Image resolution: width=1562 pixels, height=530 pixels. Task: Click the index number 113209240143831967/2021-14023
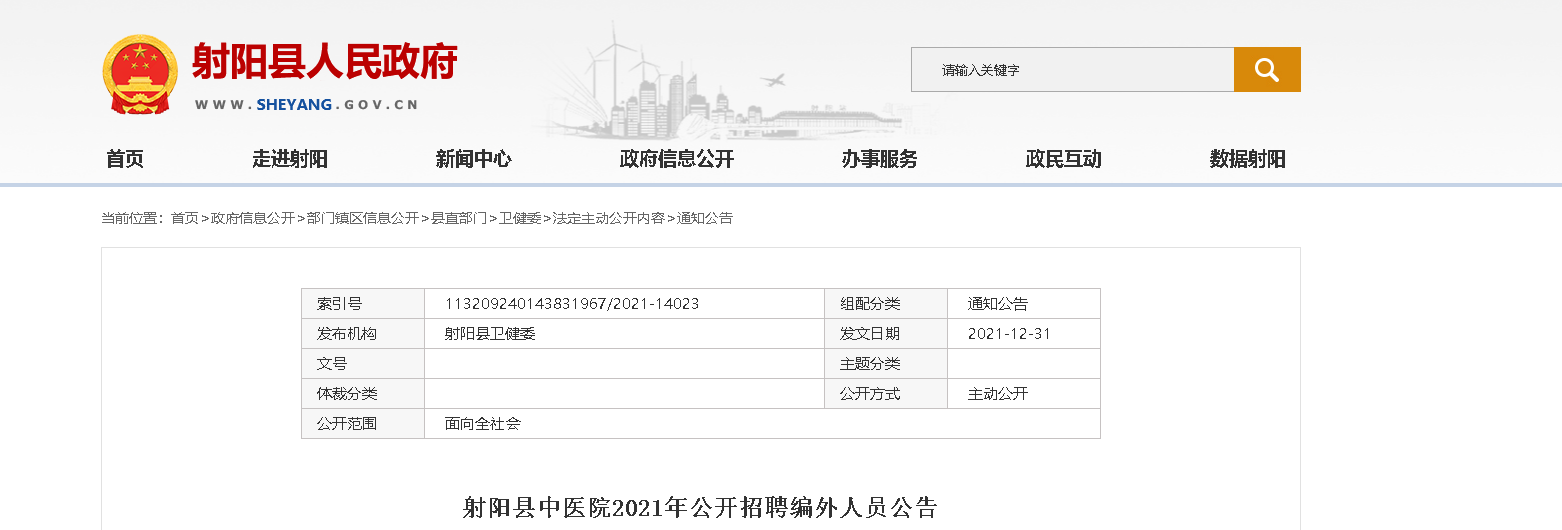pos(571,304)
